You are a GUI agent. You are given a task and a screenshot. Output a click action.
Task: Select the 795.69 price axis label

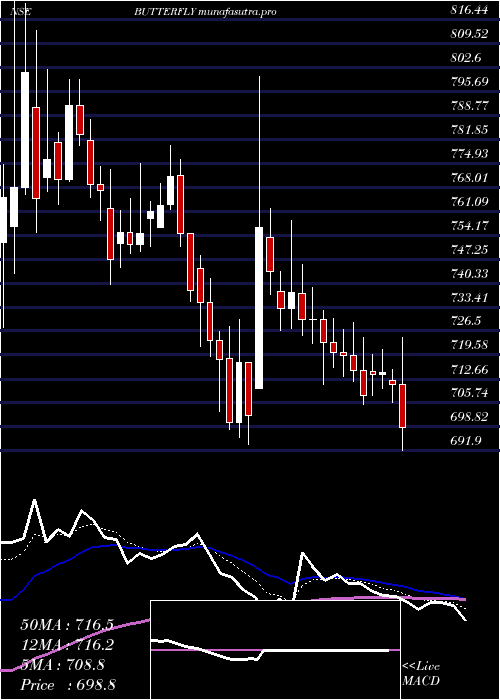click(x=469, y=82)
